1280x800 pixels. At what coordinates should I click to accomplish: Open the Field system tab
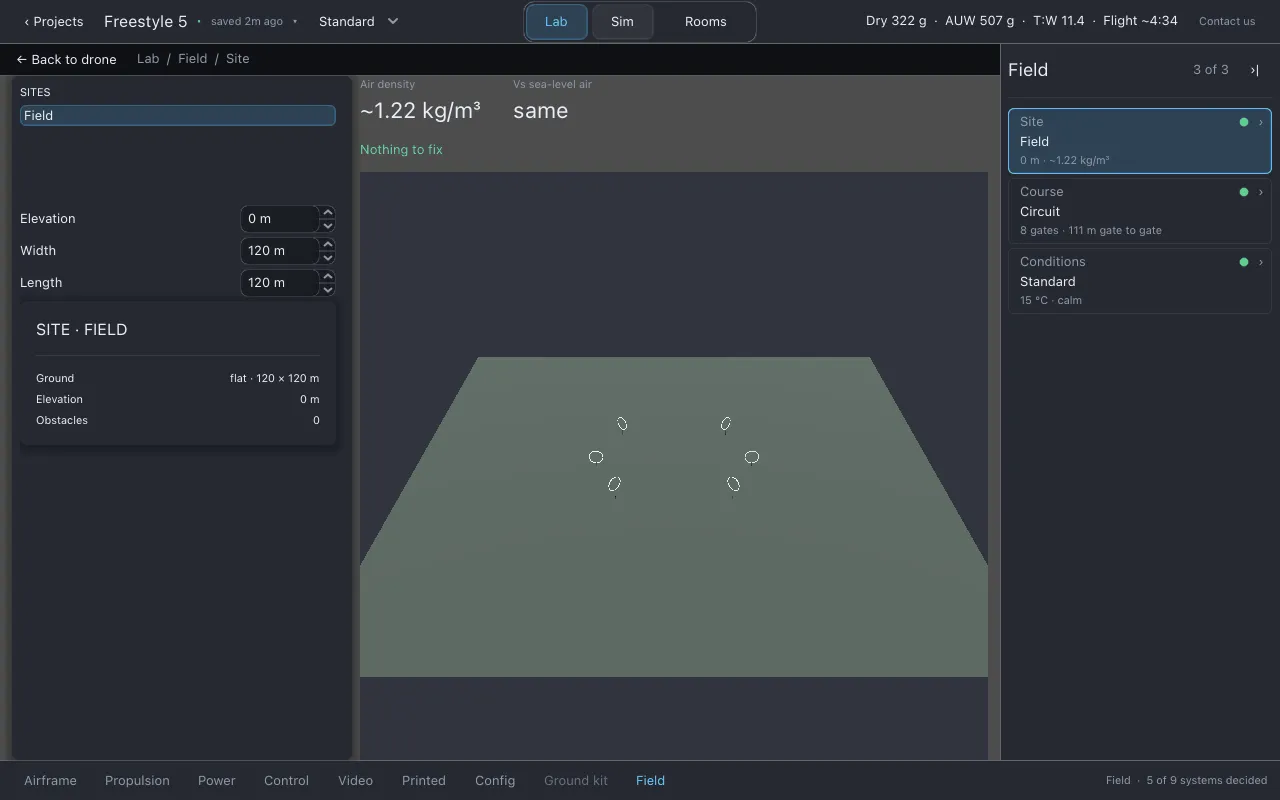tap(650, 781)
